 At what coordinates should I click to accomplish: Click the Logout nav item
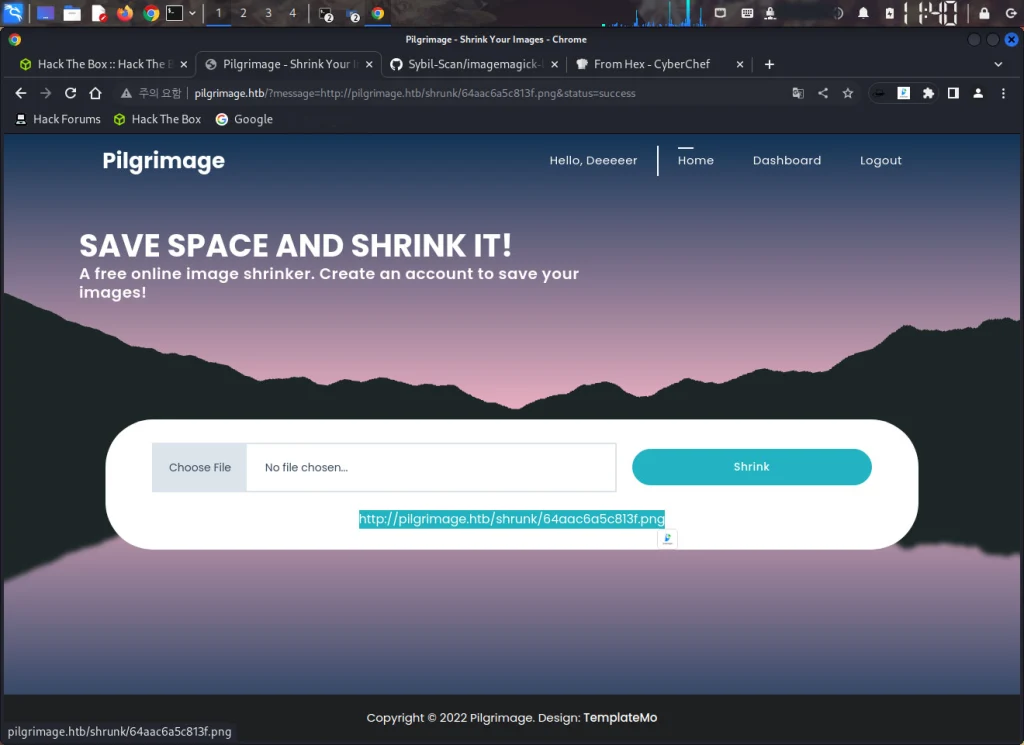click(880, 161)
